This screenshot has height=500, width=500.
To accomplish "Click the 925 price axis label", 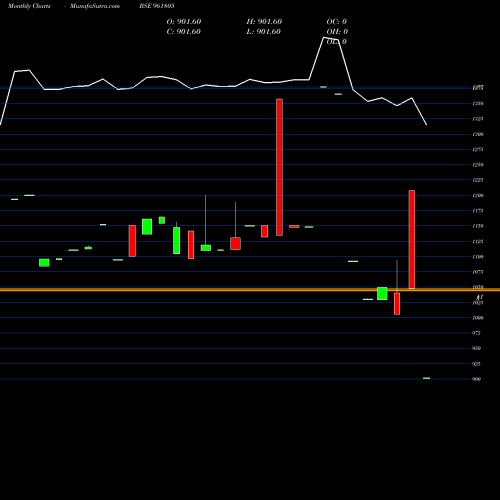I will pyautogui.click(x=477, y=364).
